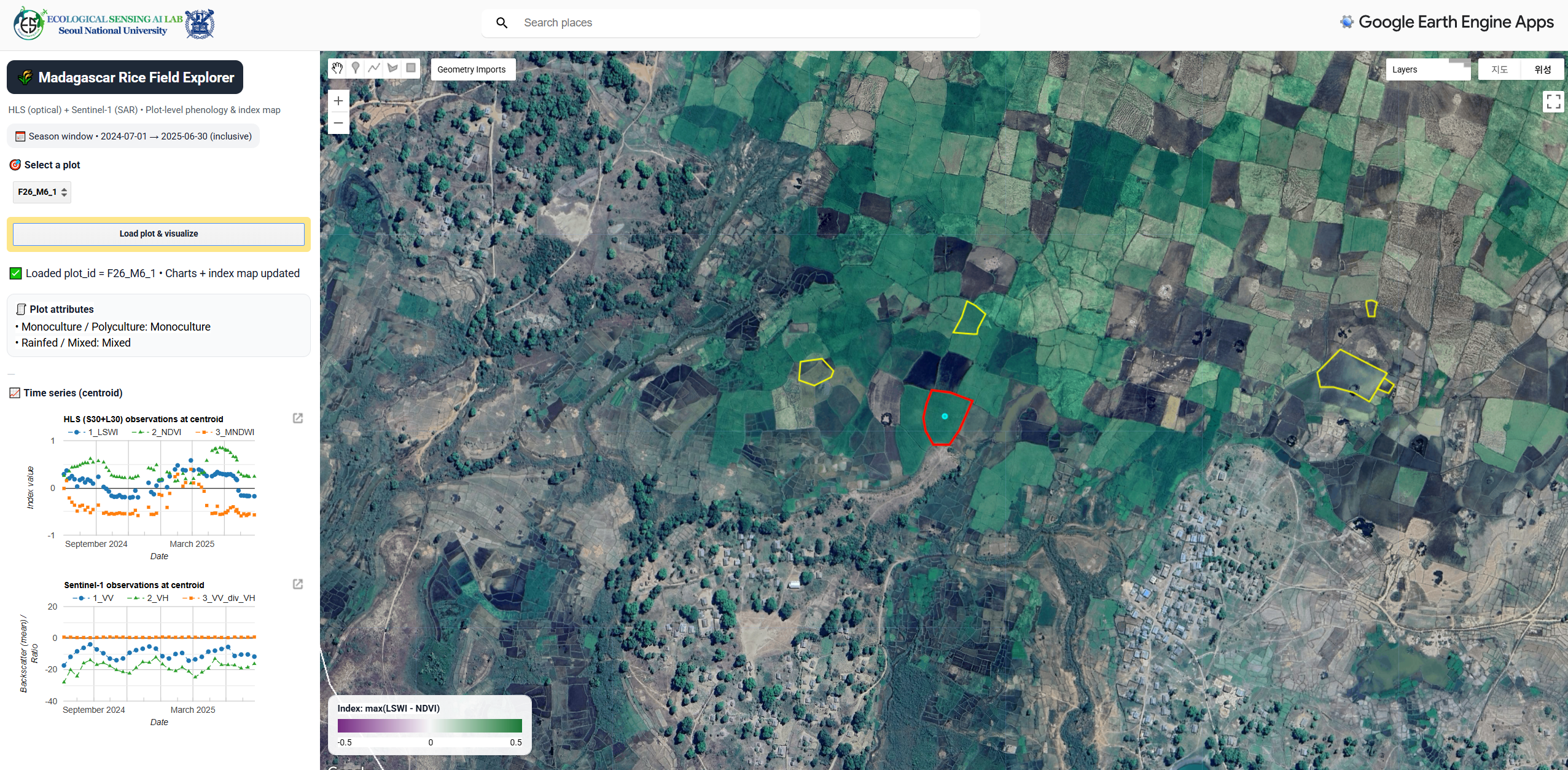Expand the Geometry Imports panel
1568x770 pixels.
click(x=472, y=69)
